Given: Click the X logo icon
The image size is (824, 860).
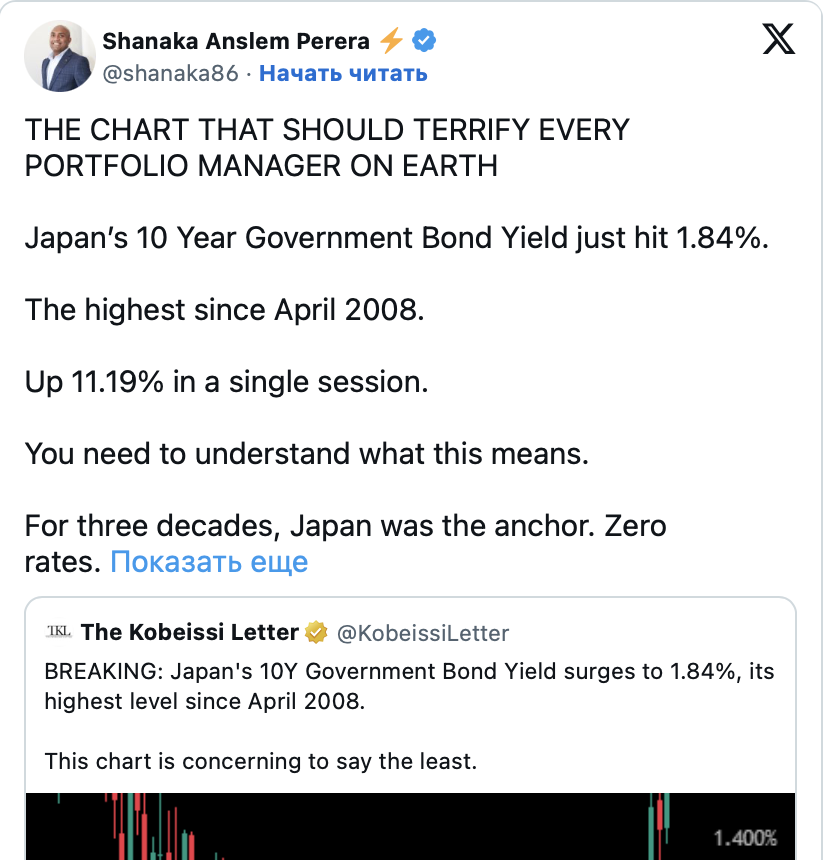Looking at the screenshot, I should click(779, 41).
